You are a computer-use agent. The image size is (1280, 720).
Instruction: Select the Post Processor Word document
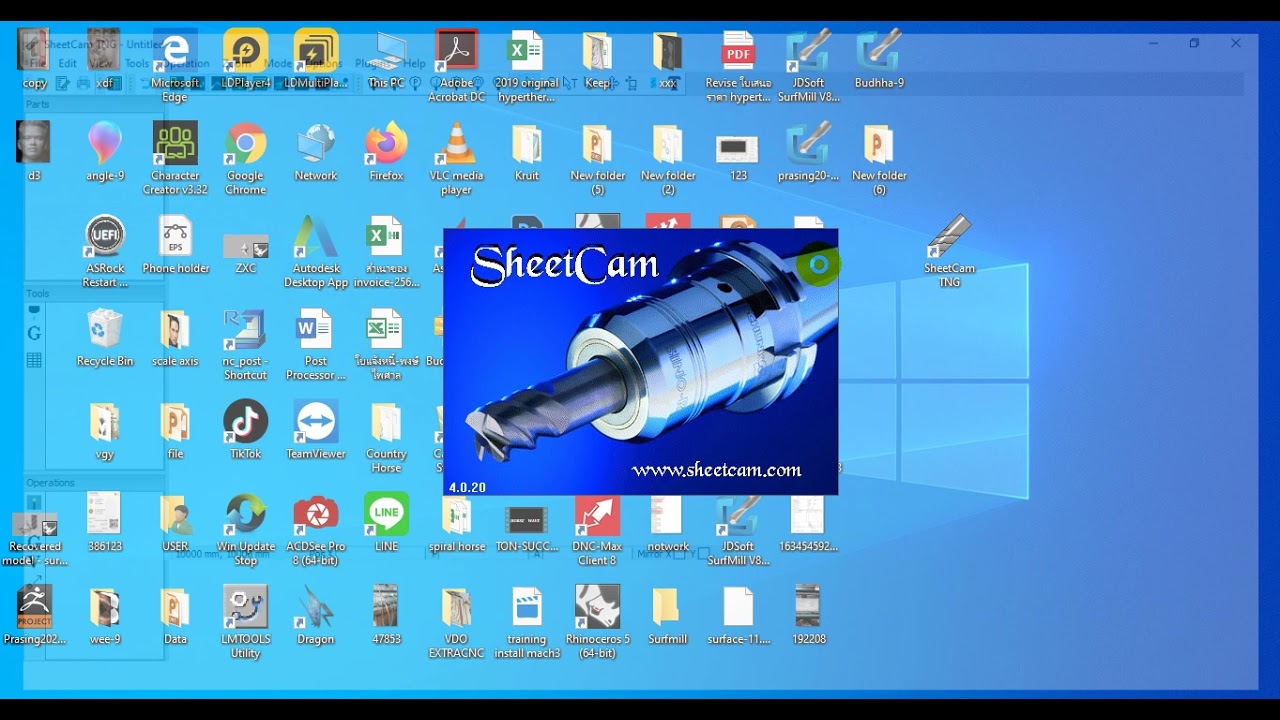[x=316, y=344]
